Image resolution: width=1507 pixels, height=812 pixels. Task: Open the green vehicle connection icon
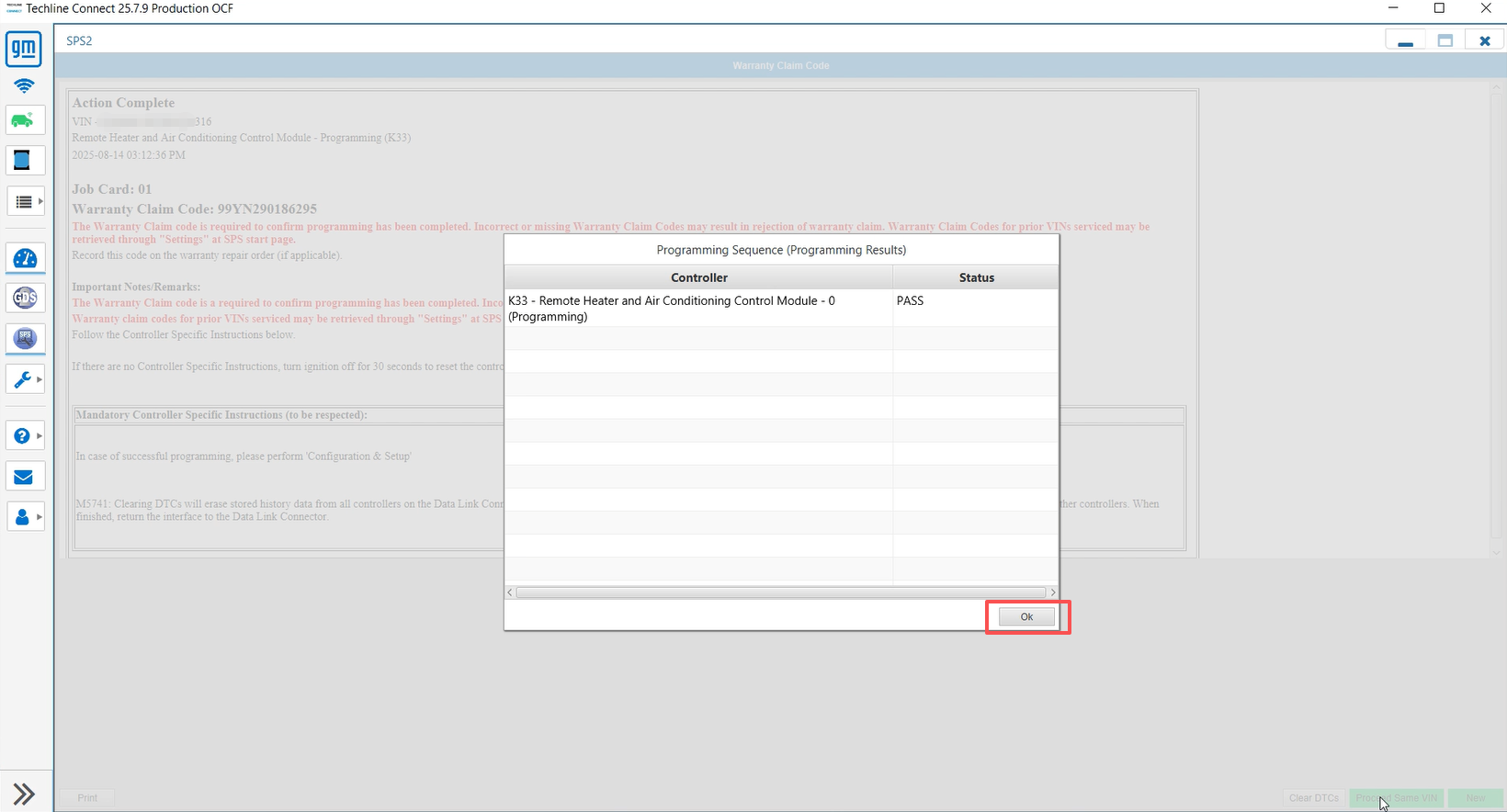point(24,120)
